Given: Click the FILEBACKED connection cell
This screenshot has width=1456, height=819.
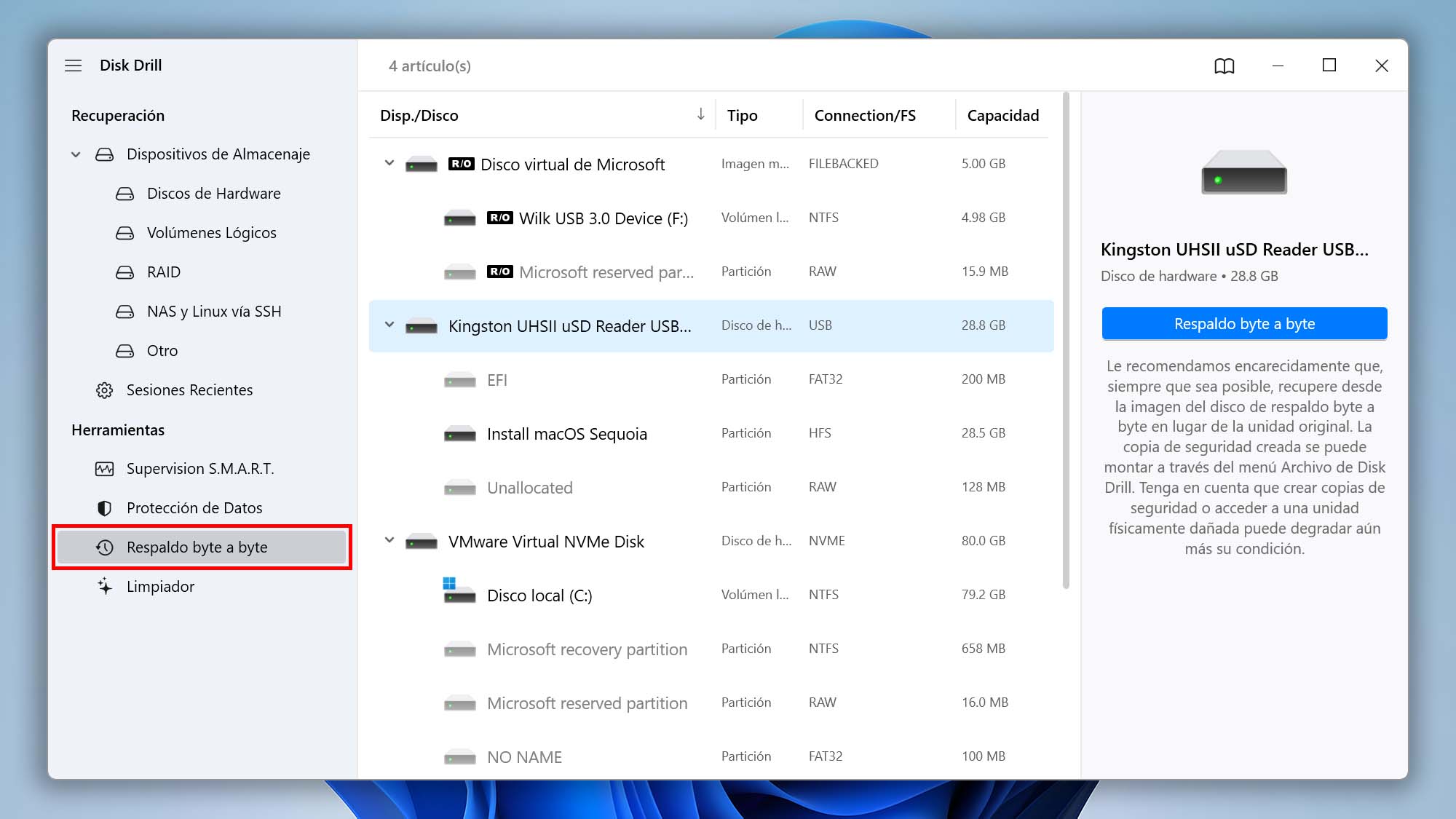Looking at the screenshot, I should click(x=843, y=164).
